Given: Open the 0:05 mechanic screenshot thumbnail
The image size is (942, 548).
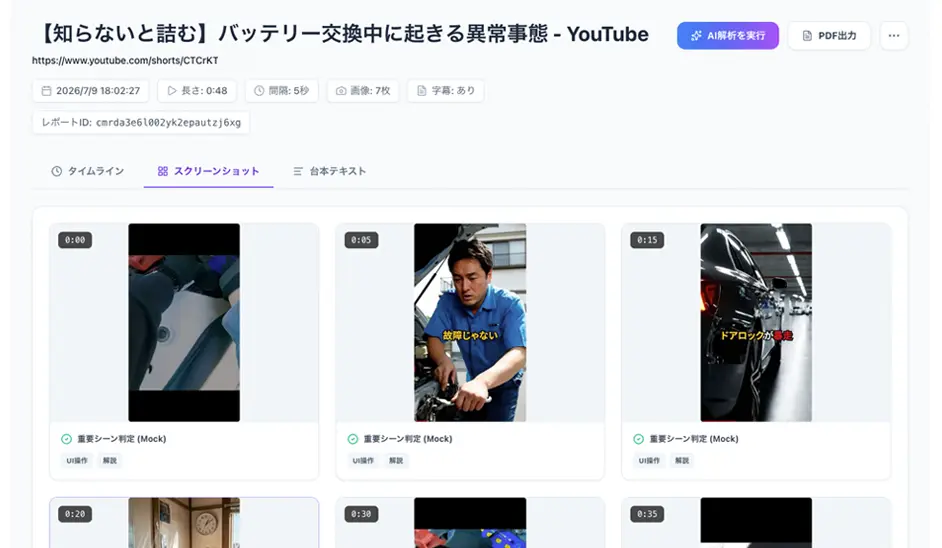Looking at the screenshot, I should pos(470,323).
